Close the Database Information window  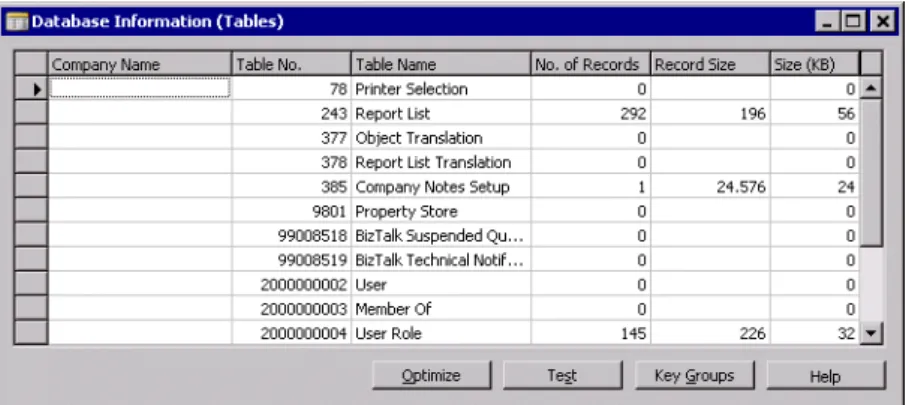tap(883, 22)
